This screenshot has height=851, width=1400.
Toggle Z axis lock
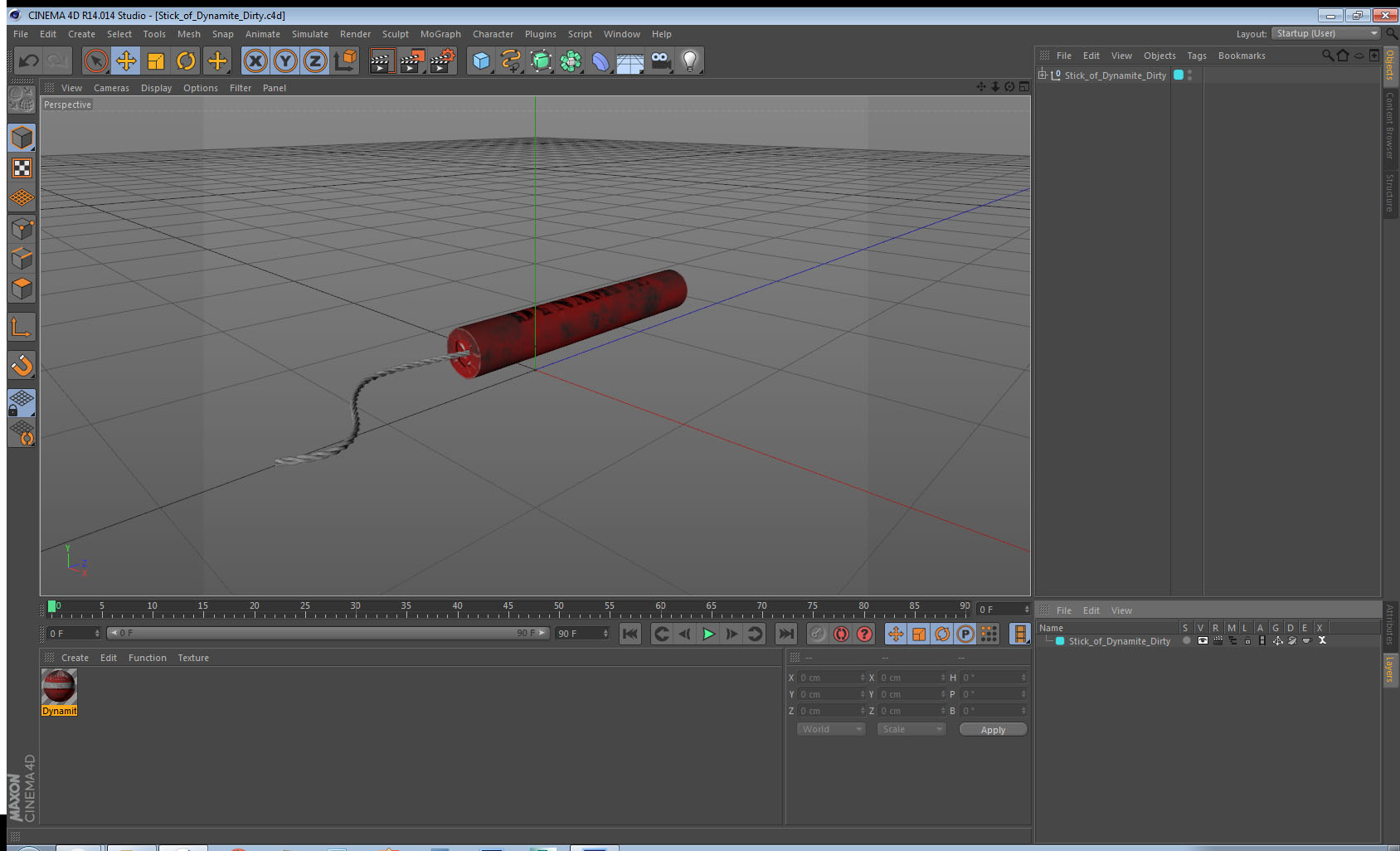click(x=315, y=61)
